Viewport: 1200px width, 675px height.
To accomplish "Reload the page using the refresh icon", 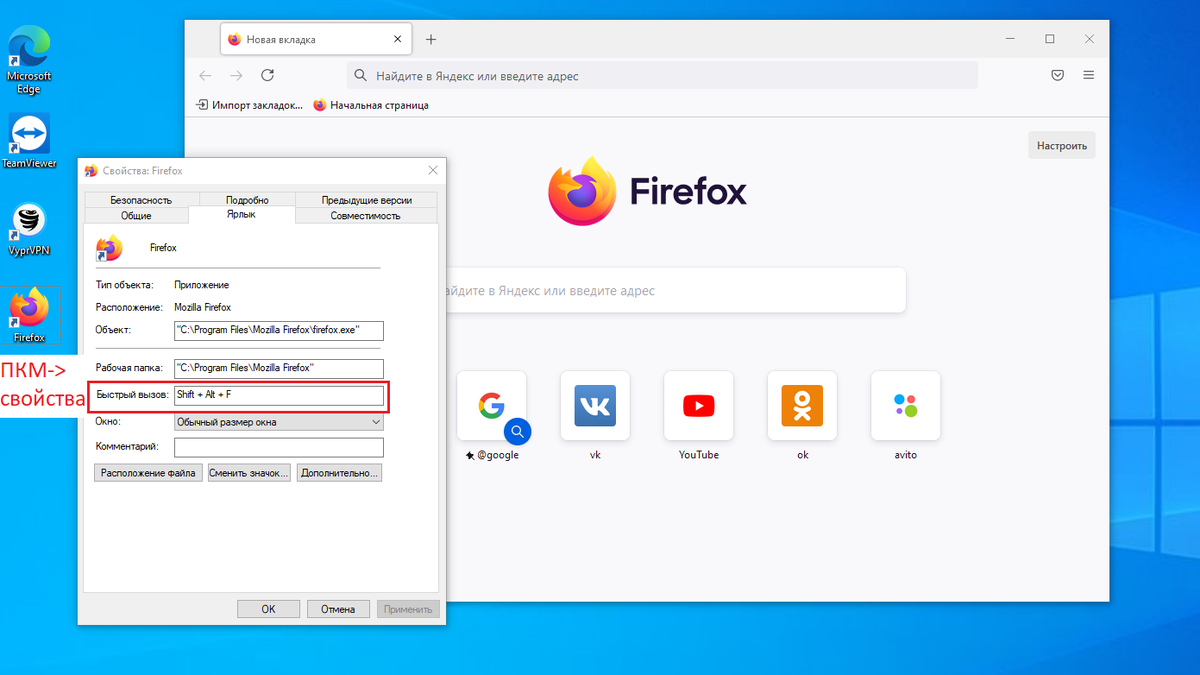I will pos(267,75).
